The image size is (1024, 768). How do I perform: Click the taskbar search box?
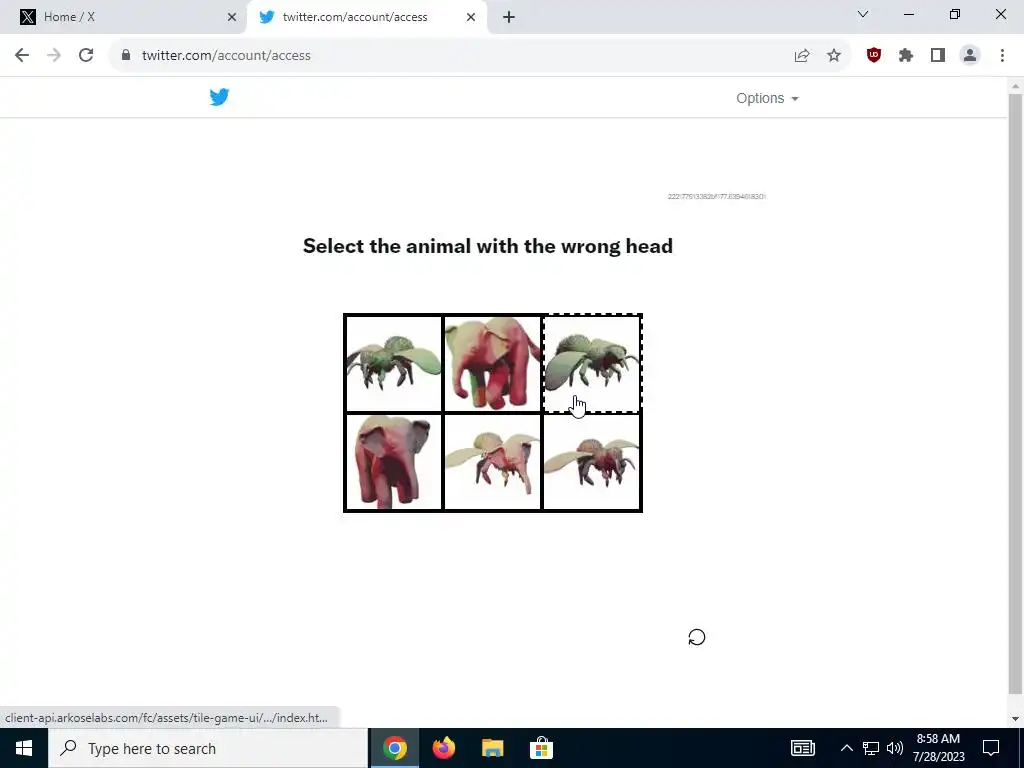pyautogui.click(x=208, y=748)
